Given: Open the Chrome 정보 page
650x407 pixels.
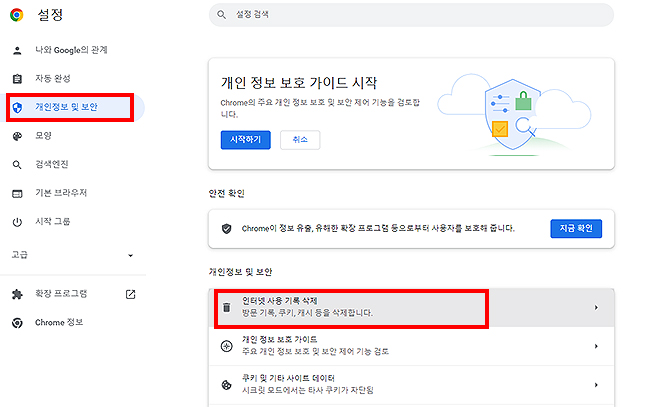Looking at the screenshot, I should [59, 322].
